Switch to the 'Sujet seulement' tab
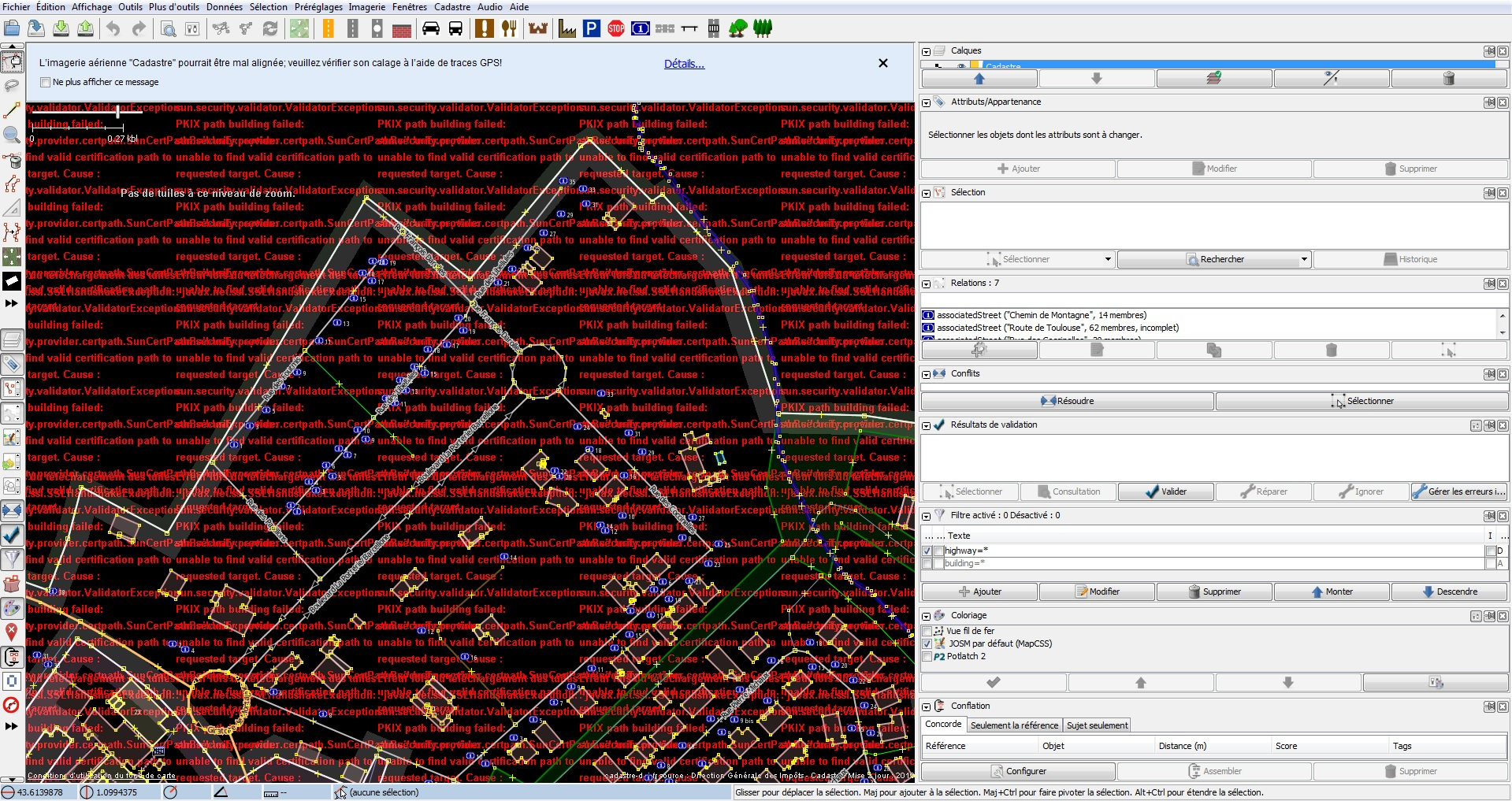The width and height of the screenshot is (1512, 801). tap(1097, 725)
